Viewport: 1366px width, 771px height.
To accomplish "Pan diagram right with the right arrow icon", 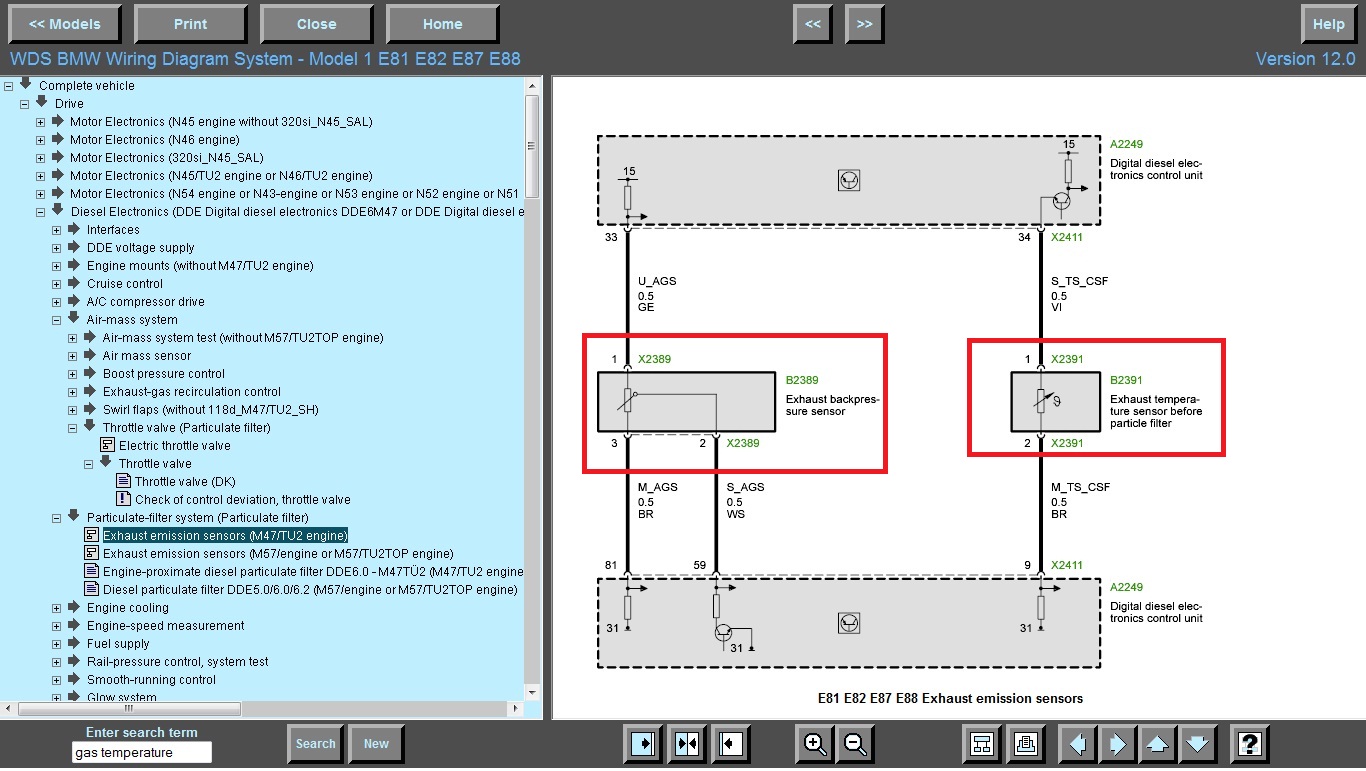I will 1117,744.
